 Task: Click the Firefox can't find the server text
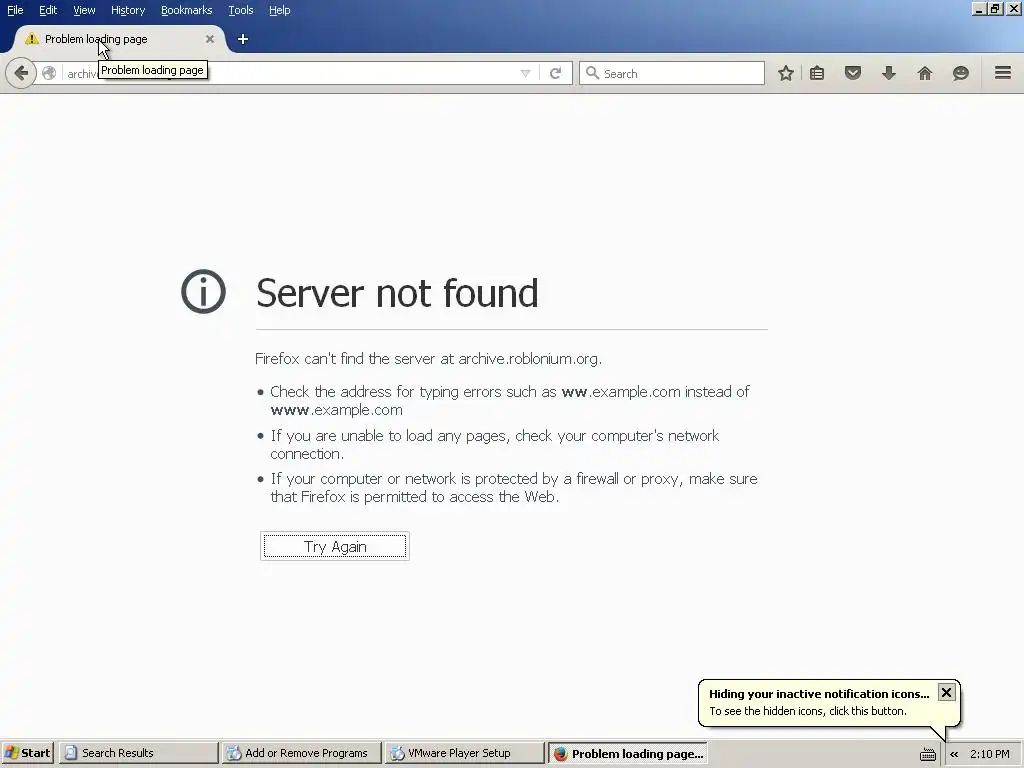tap(428, 359)
